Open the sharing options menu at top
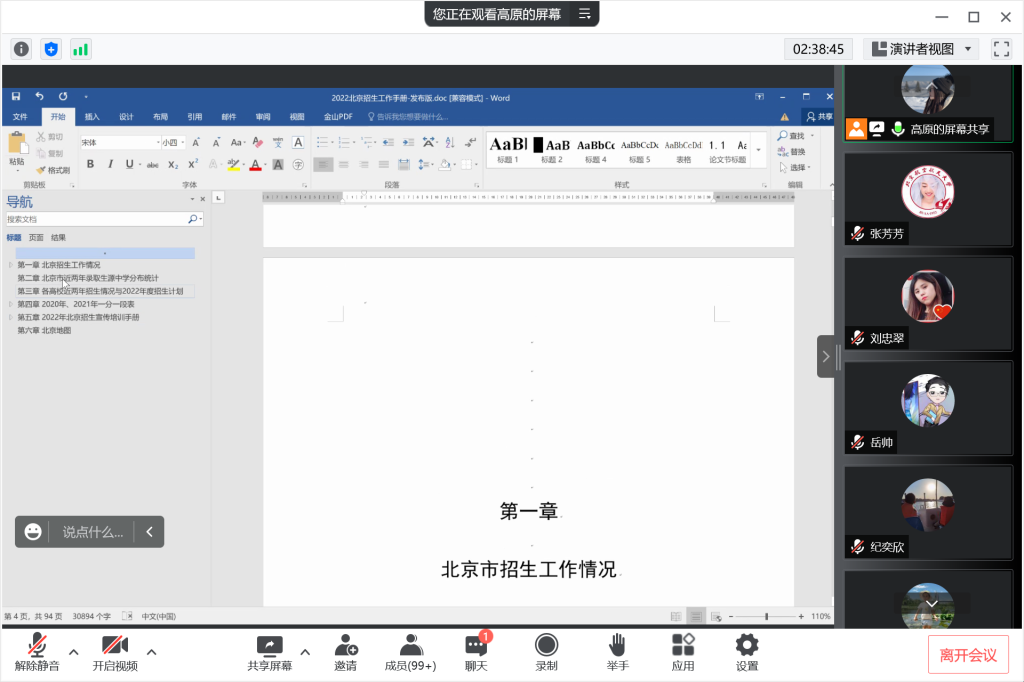This screenshot has height=682, width=1024. pos(585,14)
